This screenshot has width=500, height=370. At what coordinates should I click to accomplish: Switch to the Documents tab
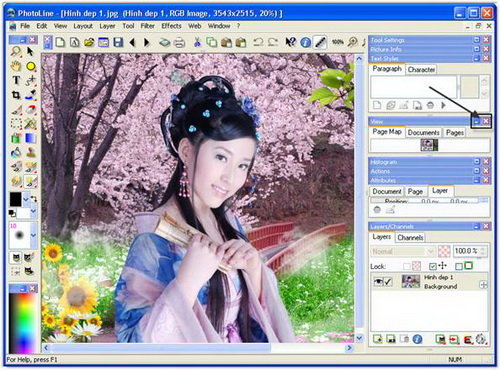coord(423,133)
